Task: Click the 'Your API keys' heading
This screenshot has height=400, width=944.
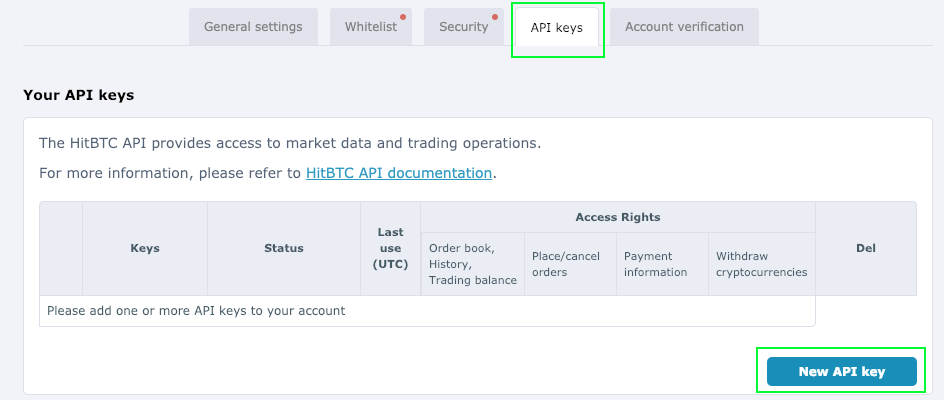Action: 78,95
